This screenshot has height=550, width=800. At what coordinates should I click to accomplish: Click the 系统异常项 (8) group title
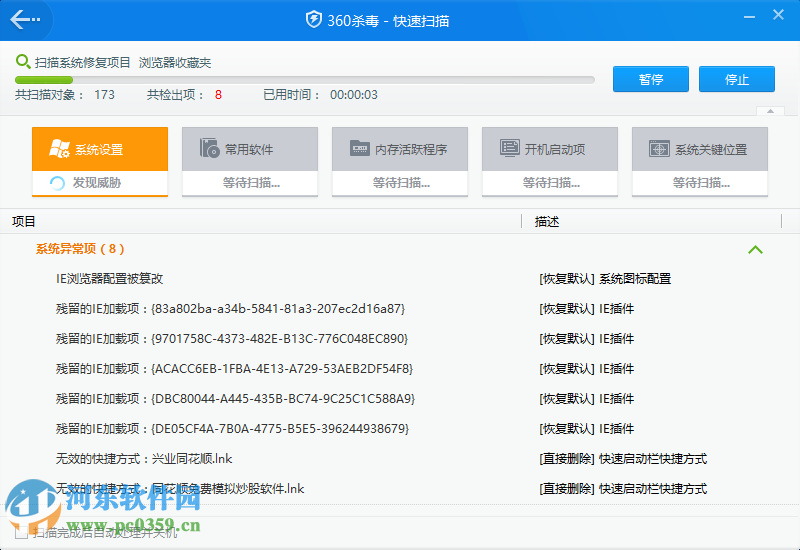click(80, 248)
